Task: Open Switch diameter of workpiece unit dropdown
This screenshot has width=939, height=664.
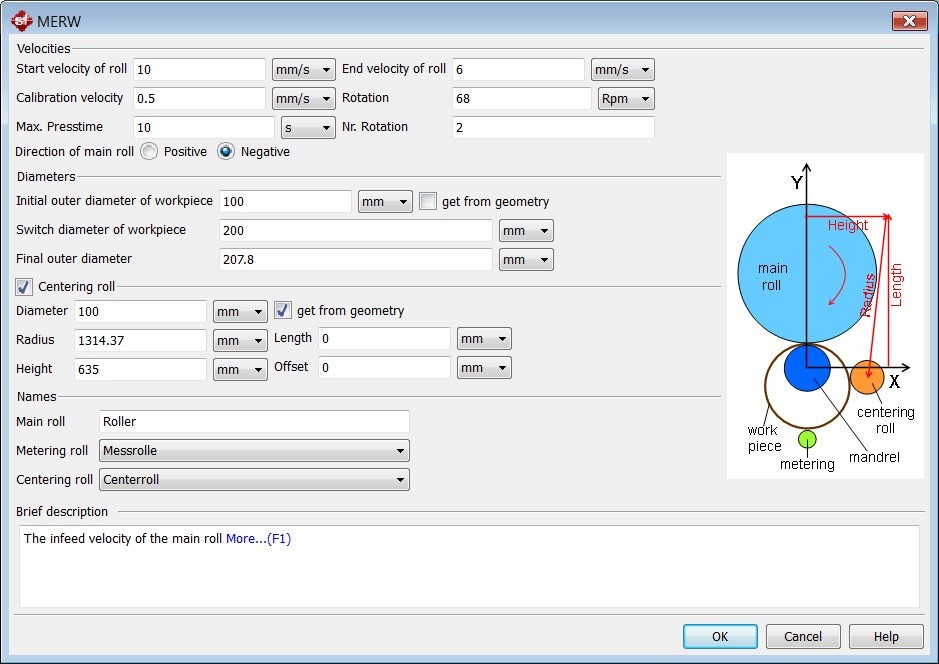Action: [x=526, y=231]
